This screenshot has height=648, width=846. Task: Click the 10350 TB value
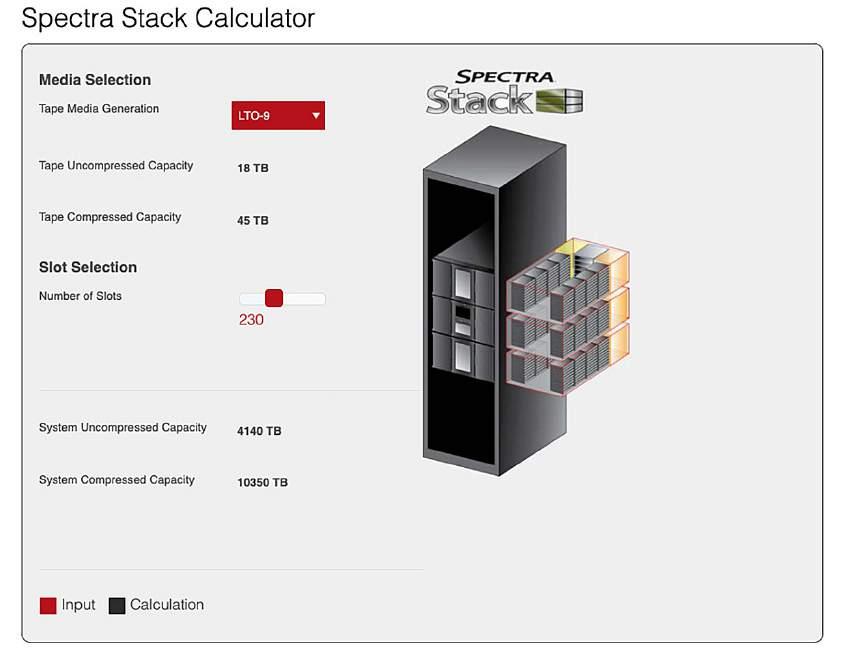coord(262,482)
